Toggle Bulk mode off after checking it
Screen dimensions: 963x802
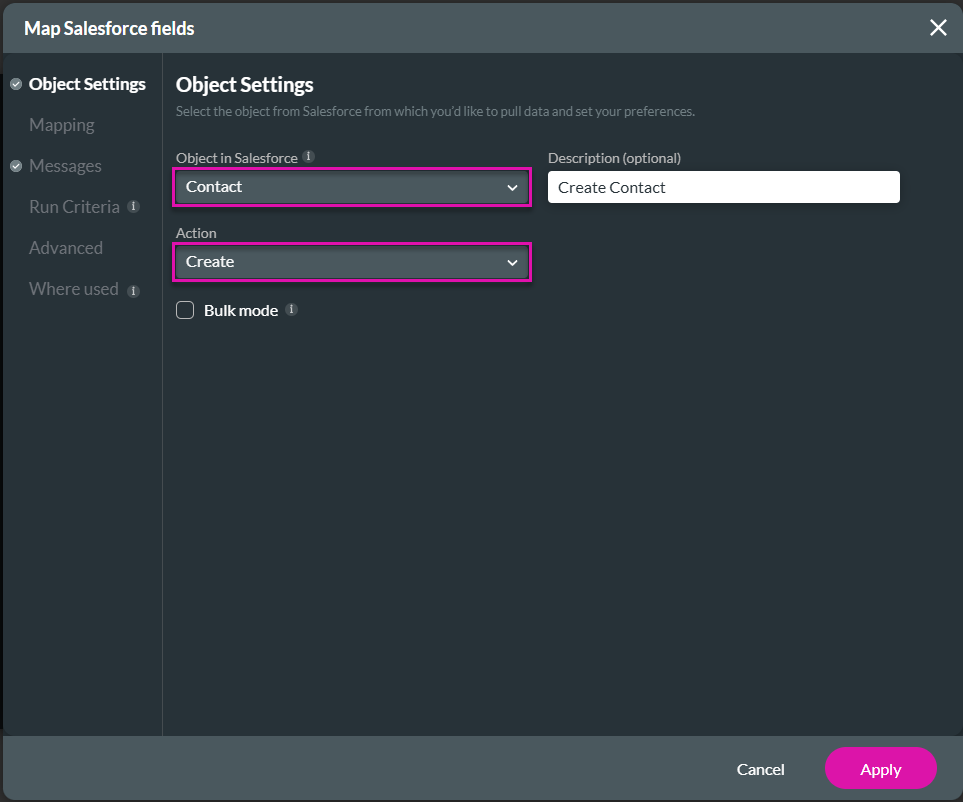185,310
